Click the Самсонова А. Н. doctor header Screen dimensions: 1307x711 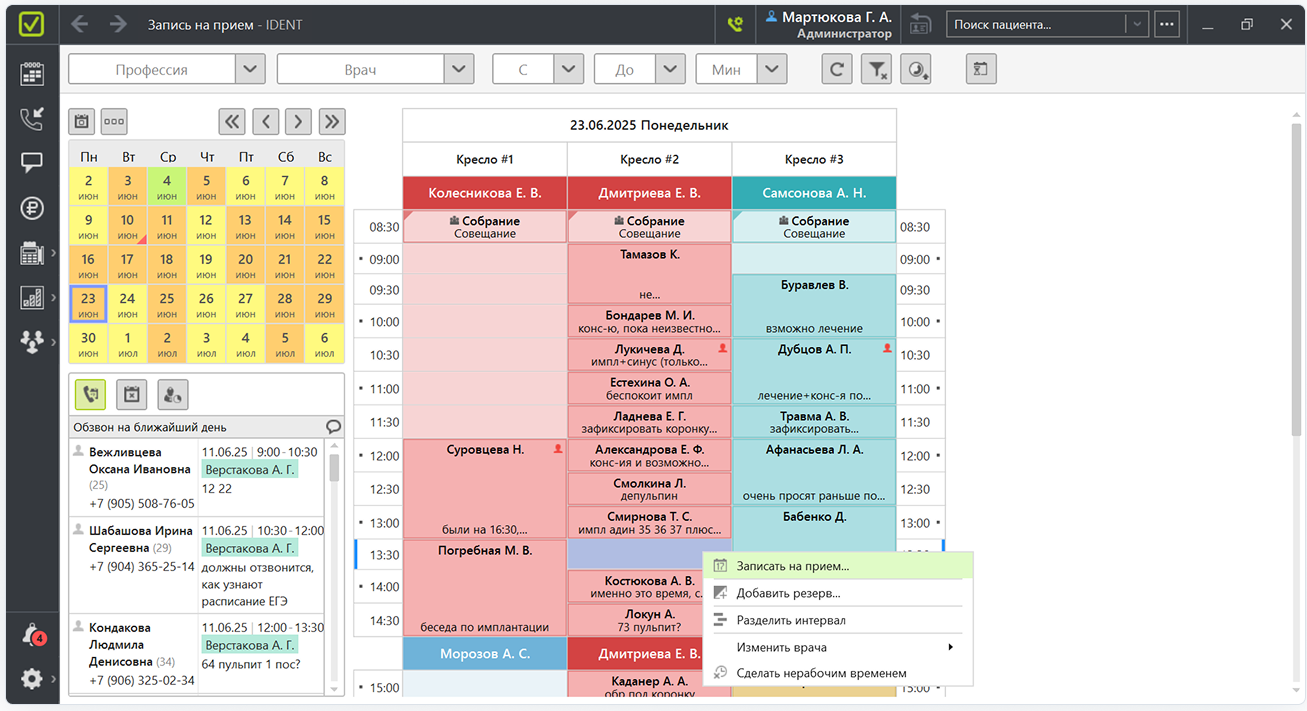pyautogui.click(x=814, y=193)
